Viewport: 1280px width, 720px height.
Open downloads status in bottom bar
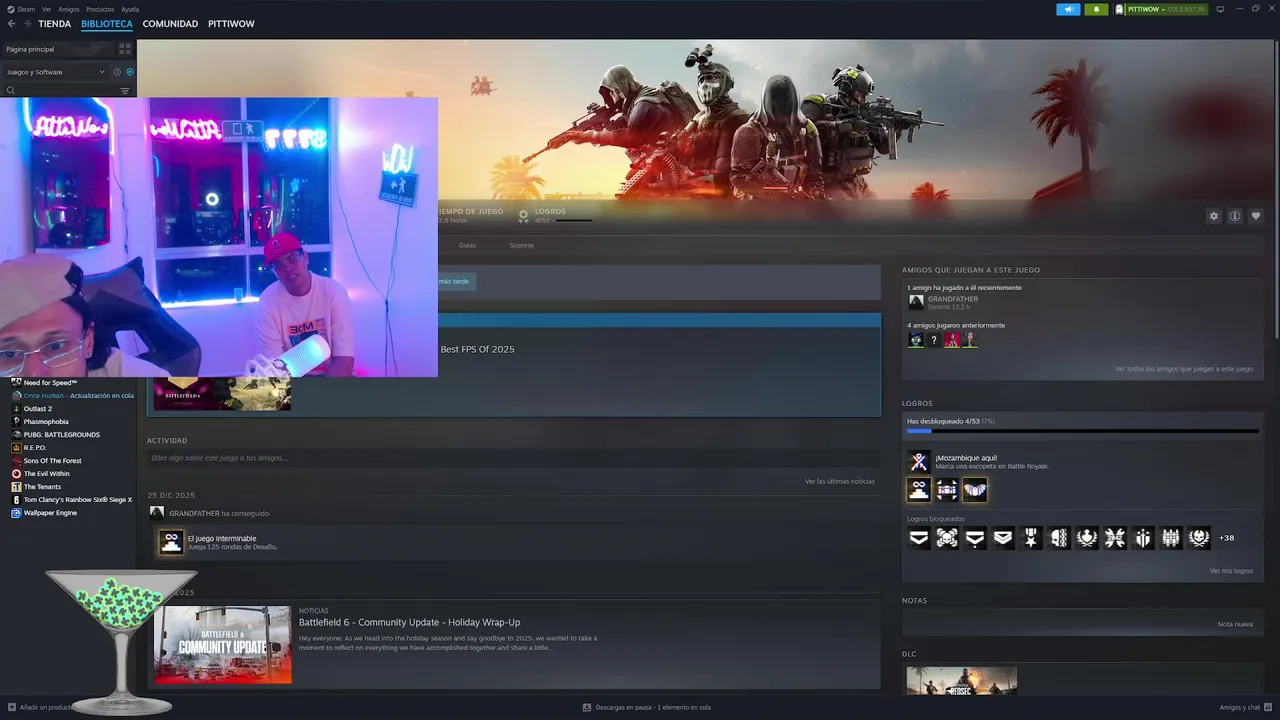pyautogui.click(x=647, y=707)
